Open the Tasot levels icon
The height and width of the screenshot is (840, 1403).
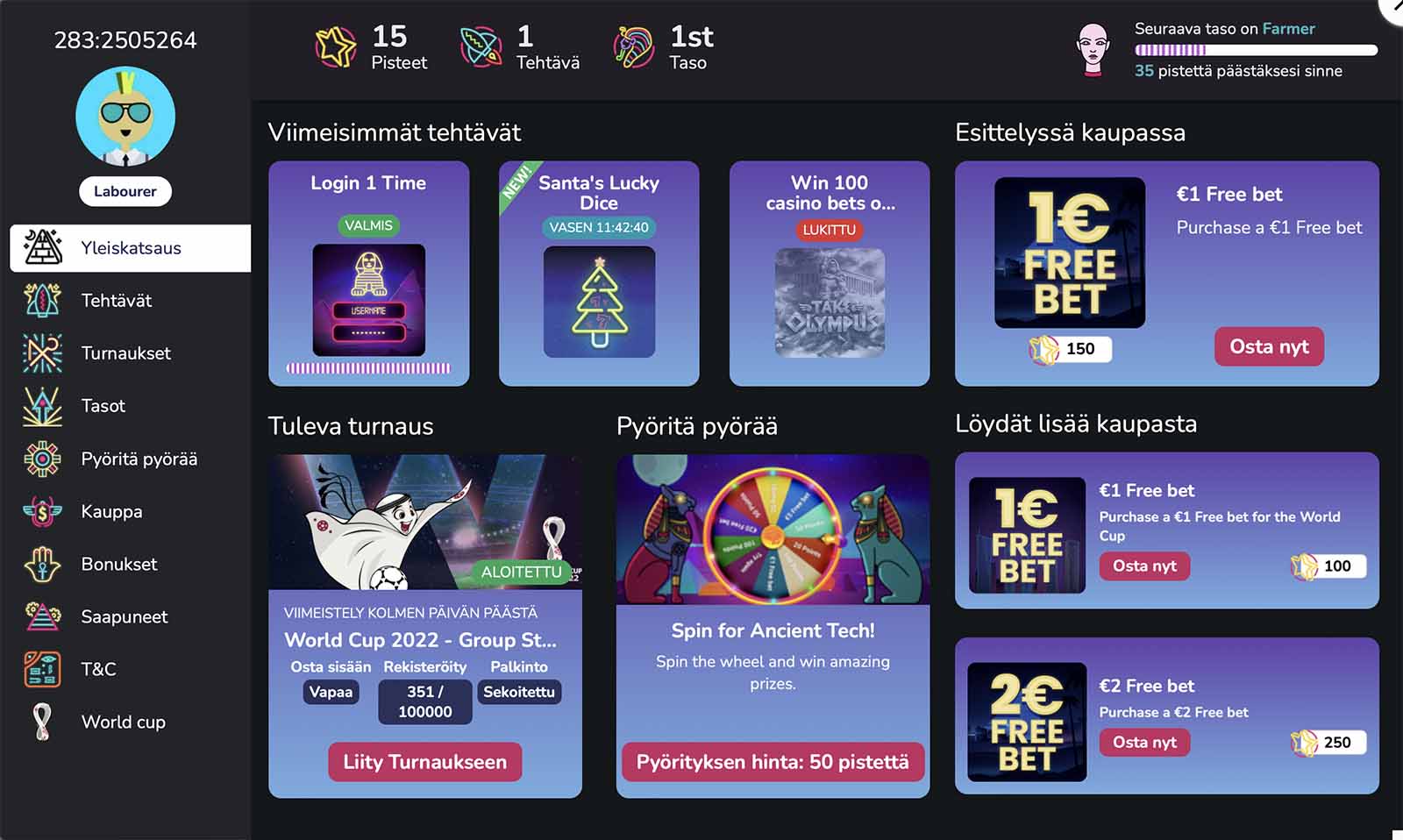[42, 406]
